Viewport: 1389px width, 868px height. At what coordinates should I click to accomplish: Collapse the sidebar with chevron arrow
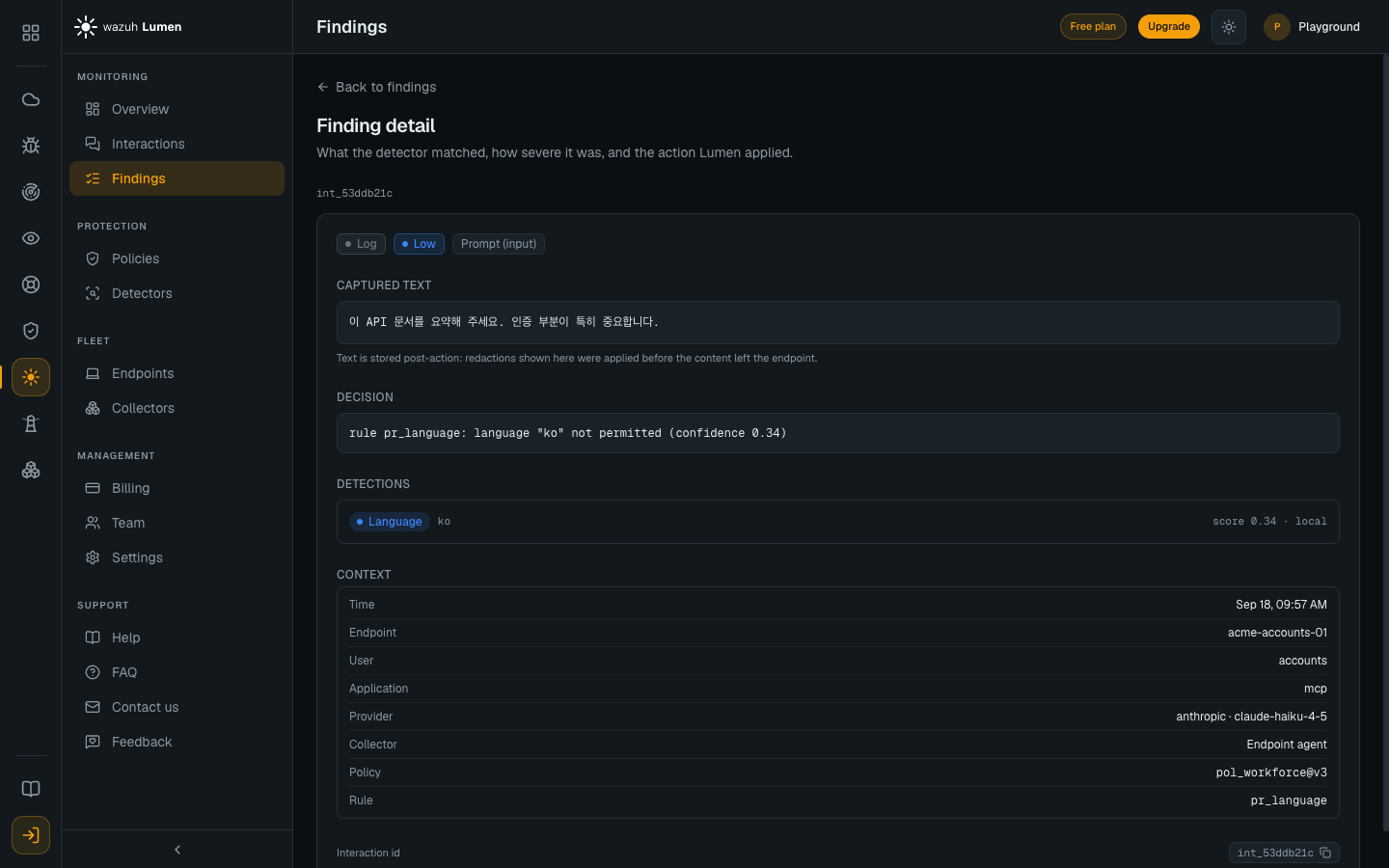coord(177,850)
